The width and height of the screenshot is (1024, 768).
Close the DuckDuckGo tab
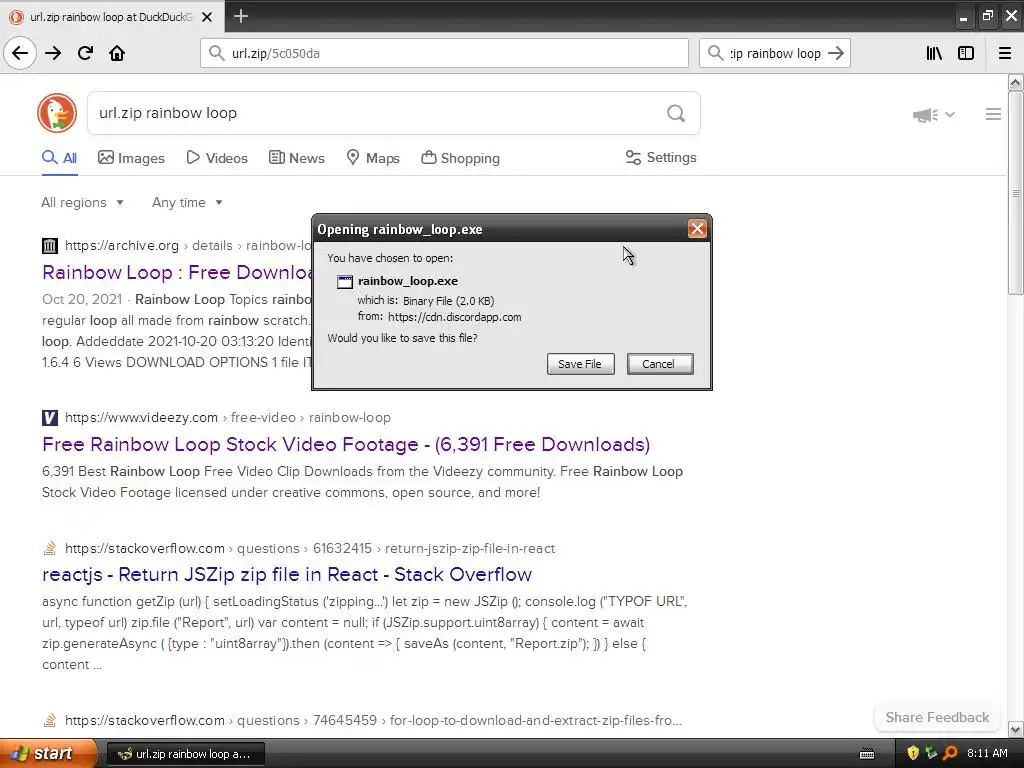point(207,17)
